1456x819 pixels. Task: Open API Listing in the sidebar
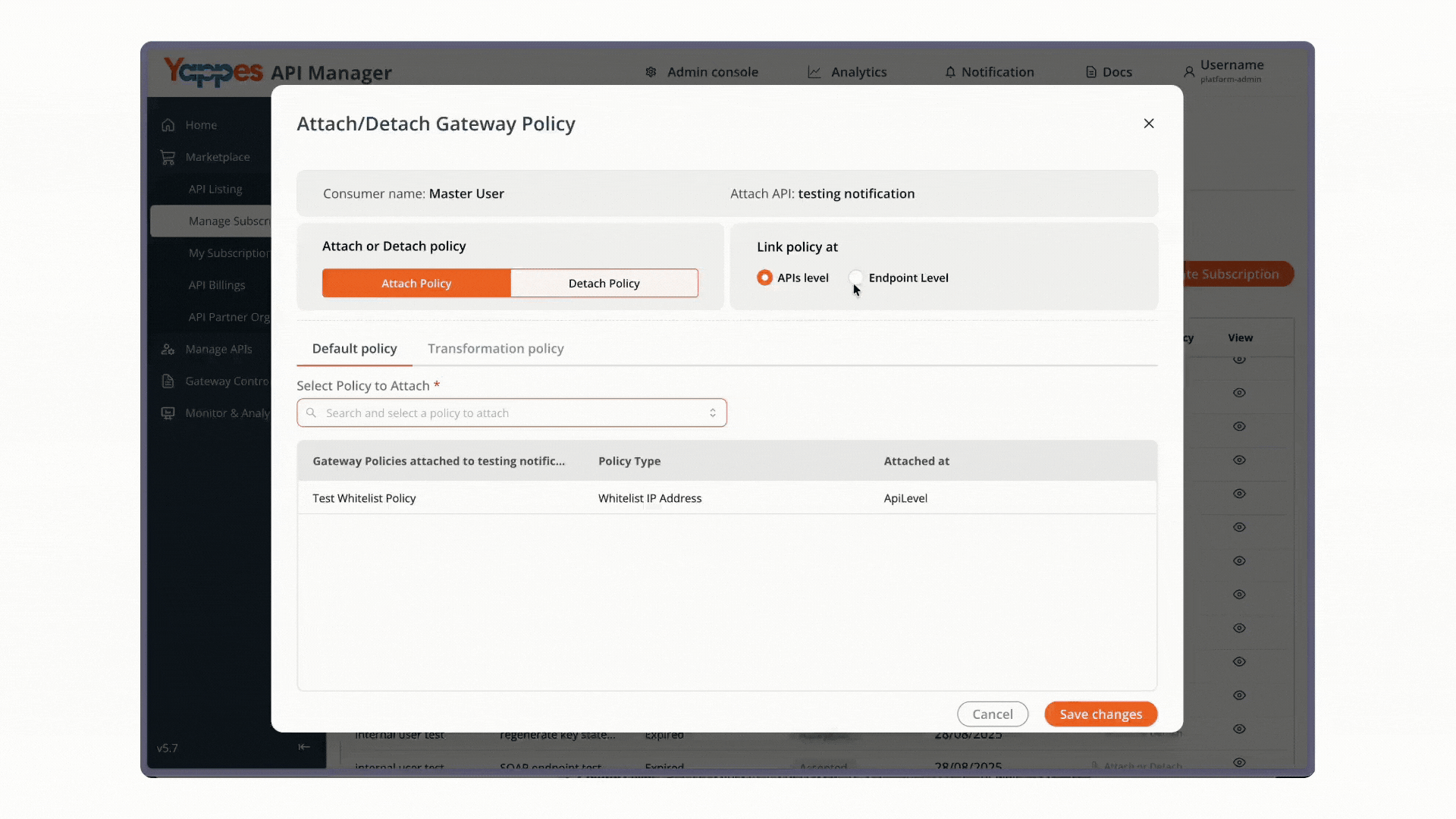coord(215,189)
